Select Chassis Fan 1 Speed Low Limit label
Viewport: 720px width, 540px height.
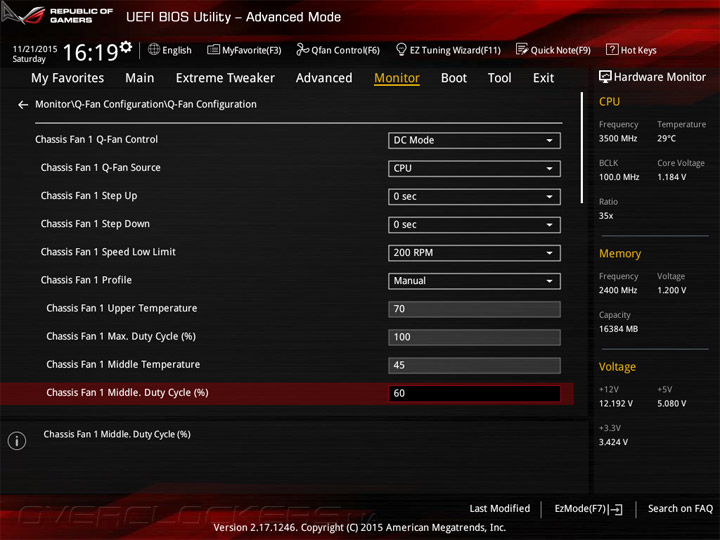(108, 252)
